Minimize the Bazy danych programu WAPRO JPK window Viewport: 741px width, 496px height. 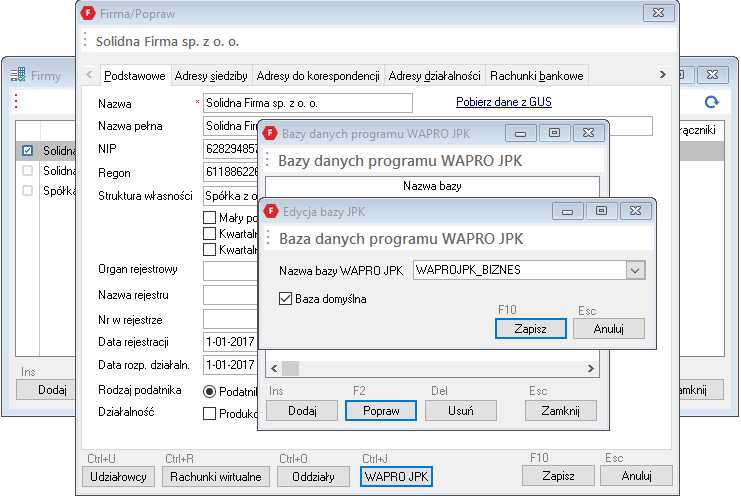[x=520, y=133]
